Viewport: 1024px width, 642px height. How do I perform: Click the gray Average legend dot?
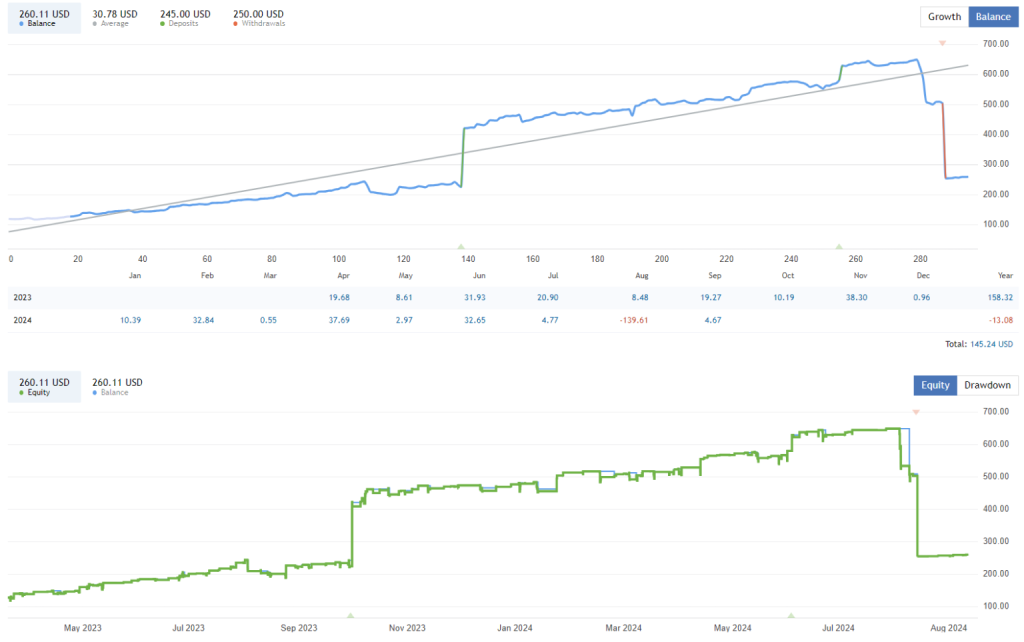click(94, 23)
